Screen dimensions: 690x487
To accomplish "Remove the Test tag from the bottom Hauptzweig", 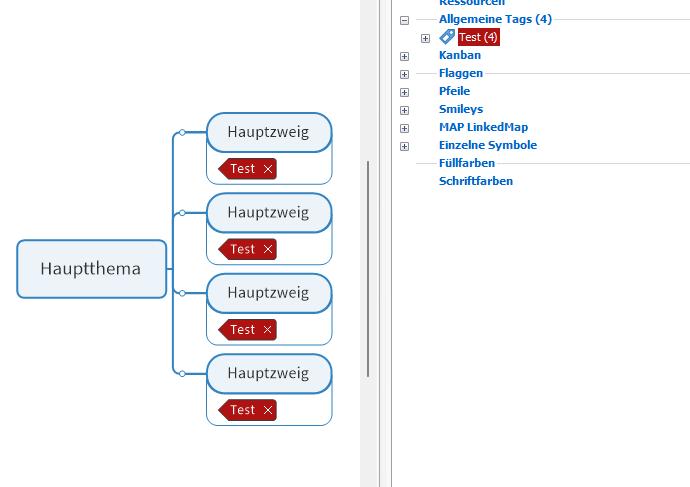I will click(x=267, y=410).
